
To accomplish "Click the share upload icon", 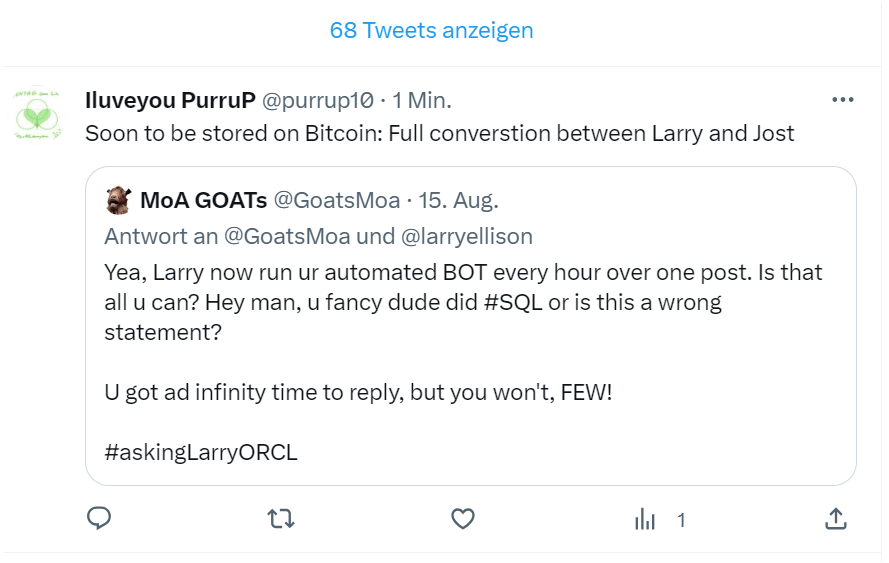I will pyautogui.click(x=836, y=519).
